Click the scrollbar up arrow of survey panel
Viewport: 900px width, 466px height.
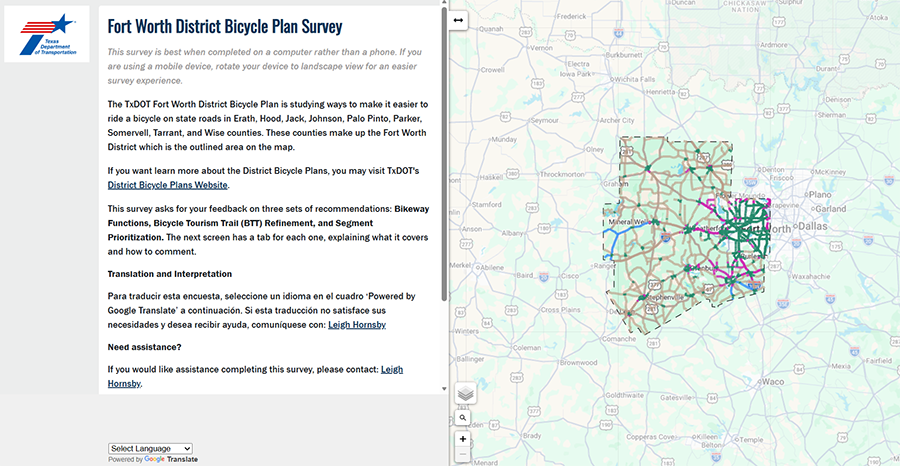pos(444,3)
